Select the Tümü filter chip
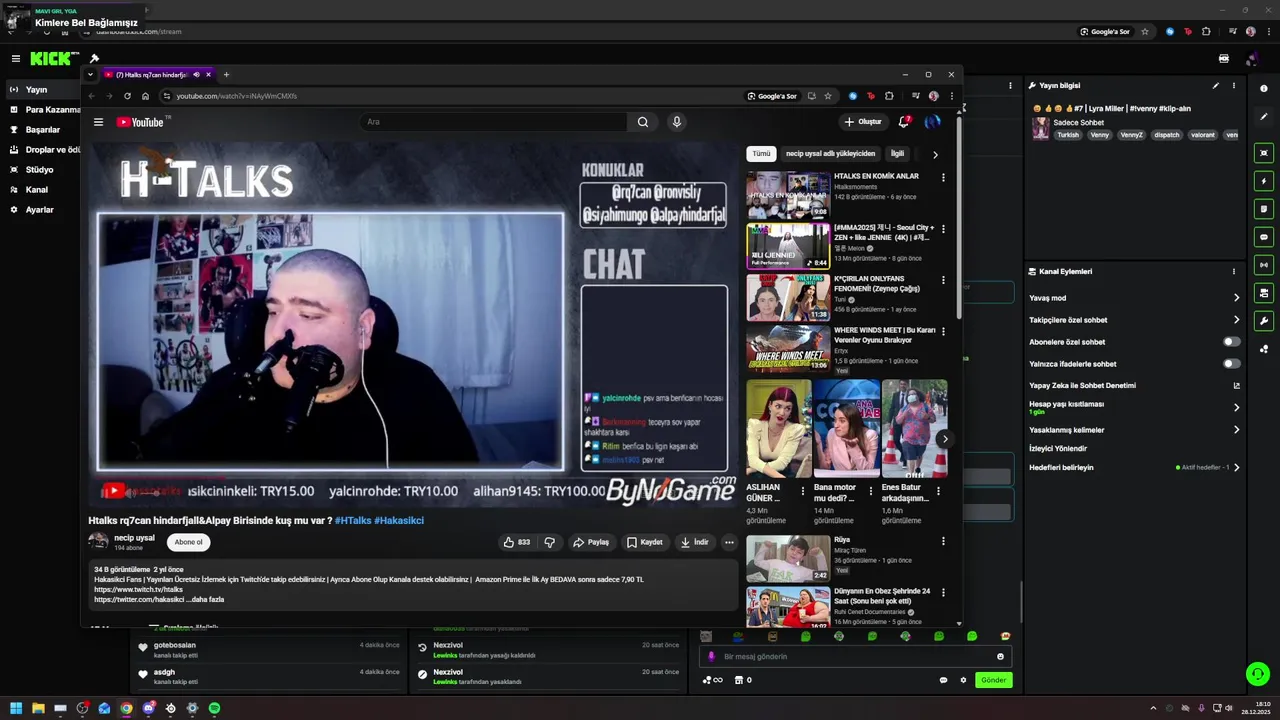1280x720 pixels. [762, 154]
